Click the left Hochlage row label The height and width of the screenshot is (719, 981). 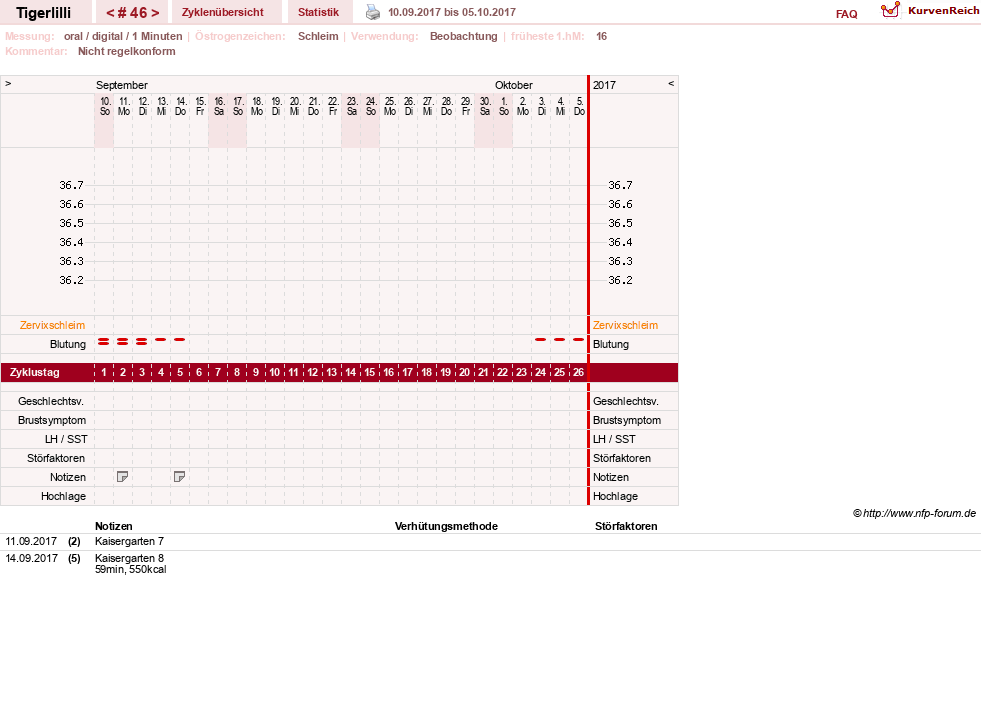point(63,496)
